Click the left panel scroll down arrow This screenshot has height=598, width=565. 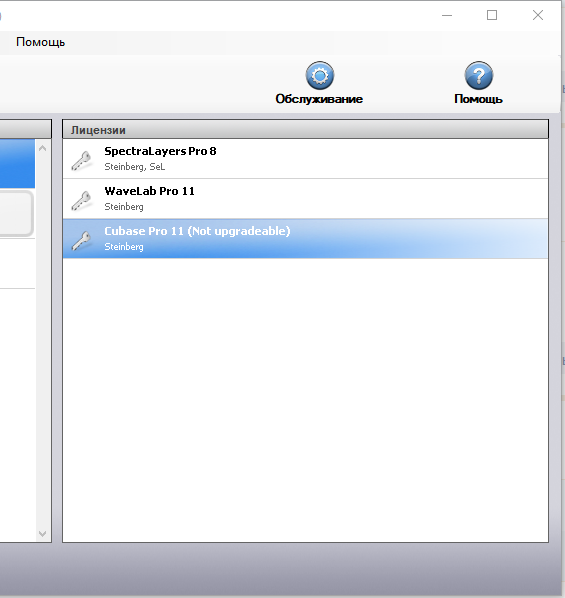click(x=43, y=534)
